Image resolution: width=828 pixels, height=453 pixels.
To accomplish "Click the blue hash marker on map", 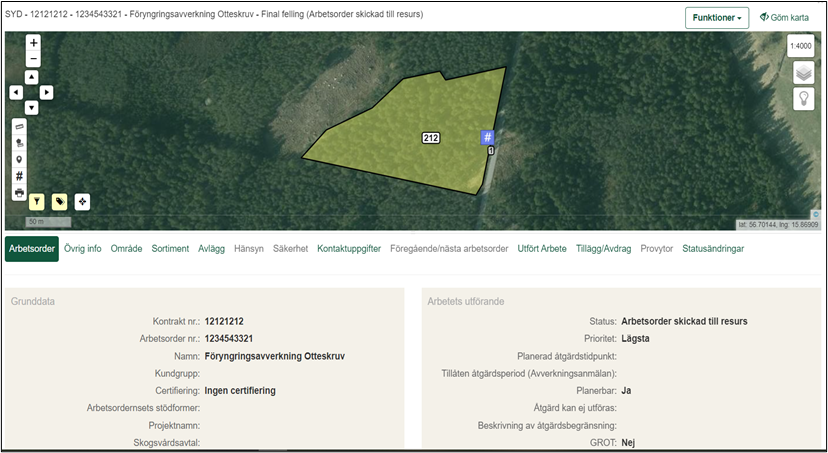I will tap(488, 137).
